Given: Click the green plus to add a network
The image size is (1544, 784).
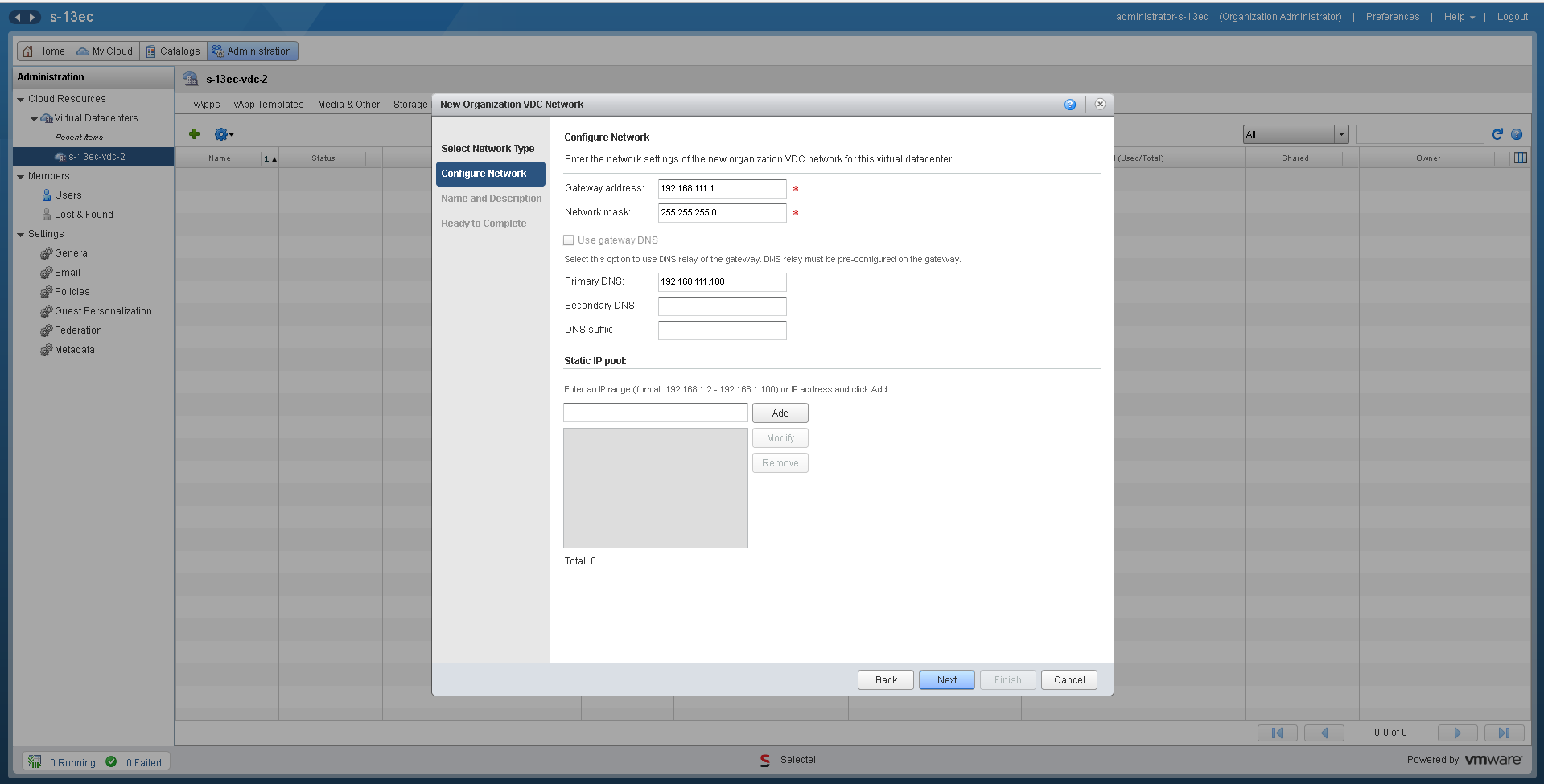Looking at the screenshot, I should [x=194, y=134].
